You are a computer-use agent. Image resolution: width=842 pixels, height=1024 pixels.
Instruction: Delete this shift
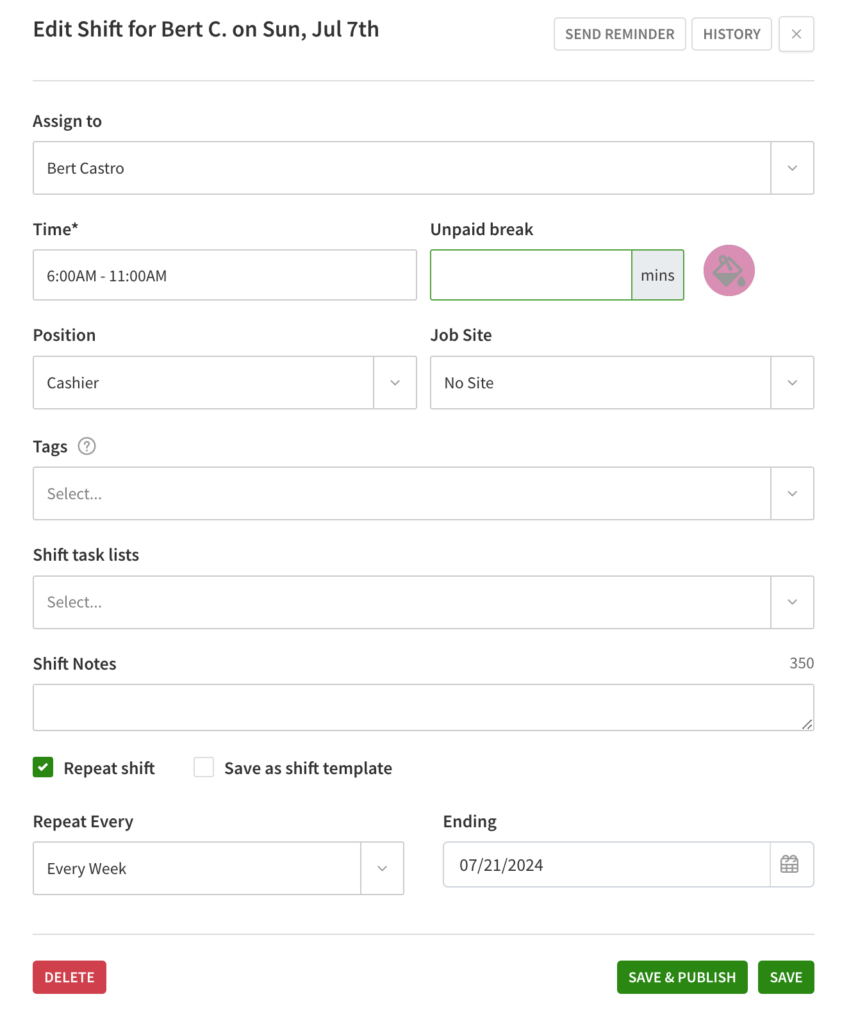click(69, 977)
